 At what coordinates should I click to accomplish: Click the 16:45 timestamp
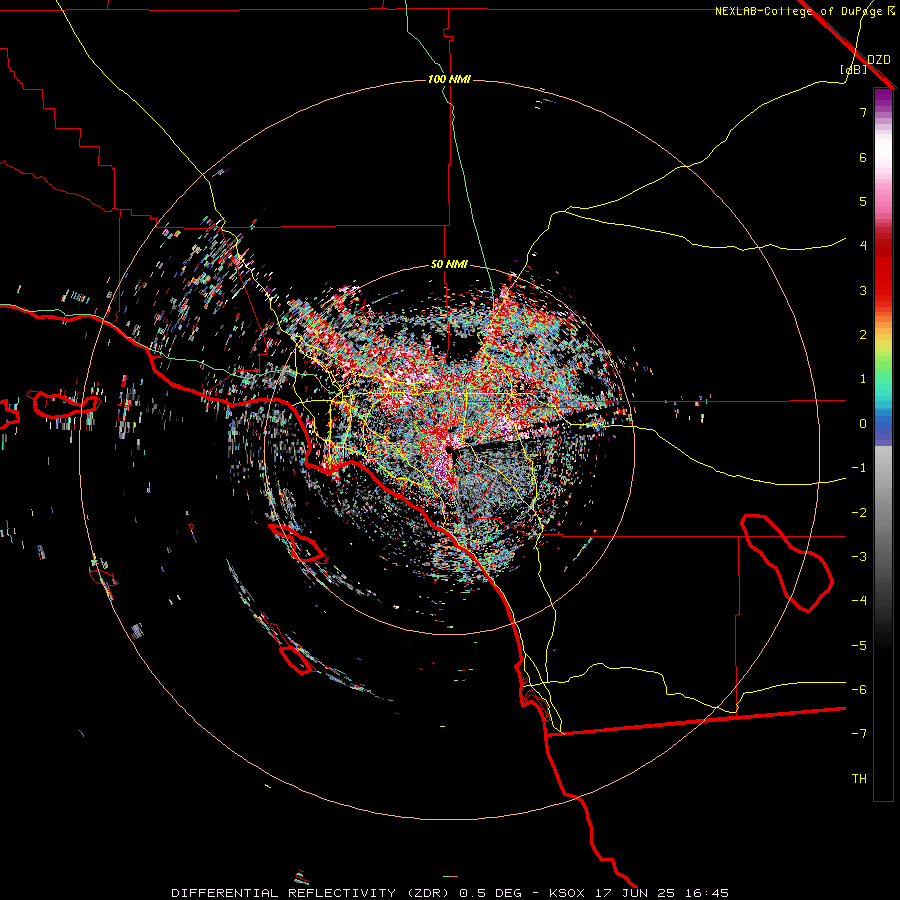pyautogui.click(x=707, y=893)
